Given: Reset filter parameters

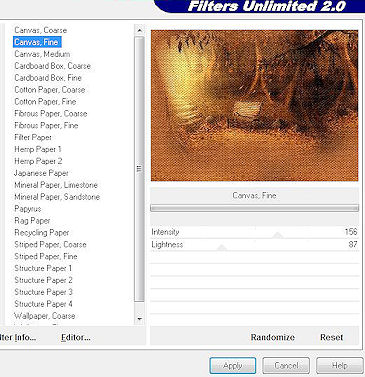Looking at the screenshot, I should coord(331,337).
